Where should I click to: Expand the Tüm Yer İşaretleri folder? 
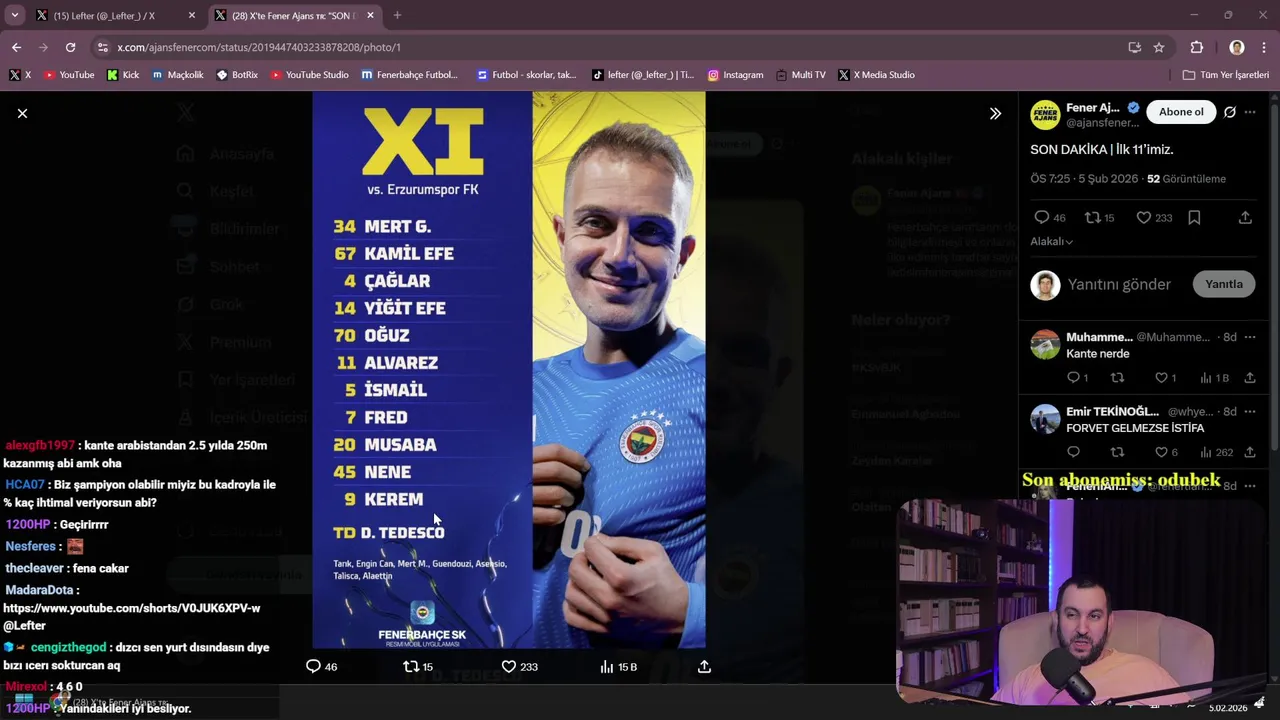coord(1225,75)
